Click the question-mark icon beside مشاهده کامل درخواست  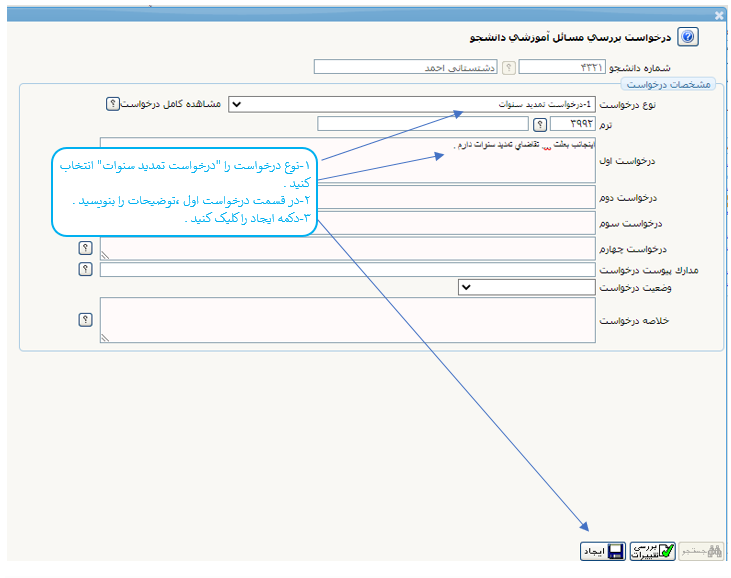[112, 103]
